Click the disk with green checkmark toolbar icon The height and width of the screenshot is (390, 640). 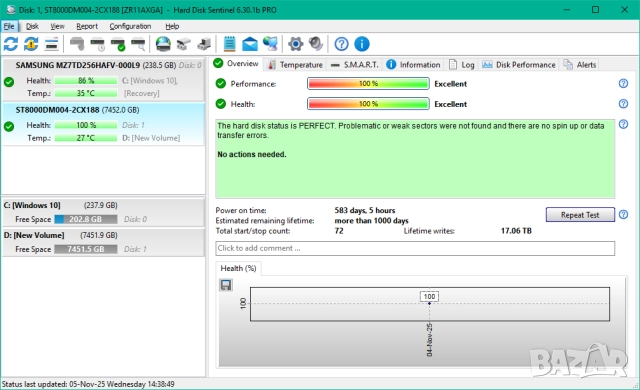coord(118,44)
